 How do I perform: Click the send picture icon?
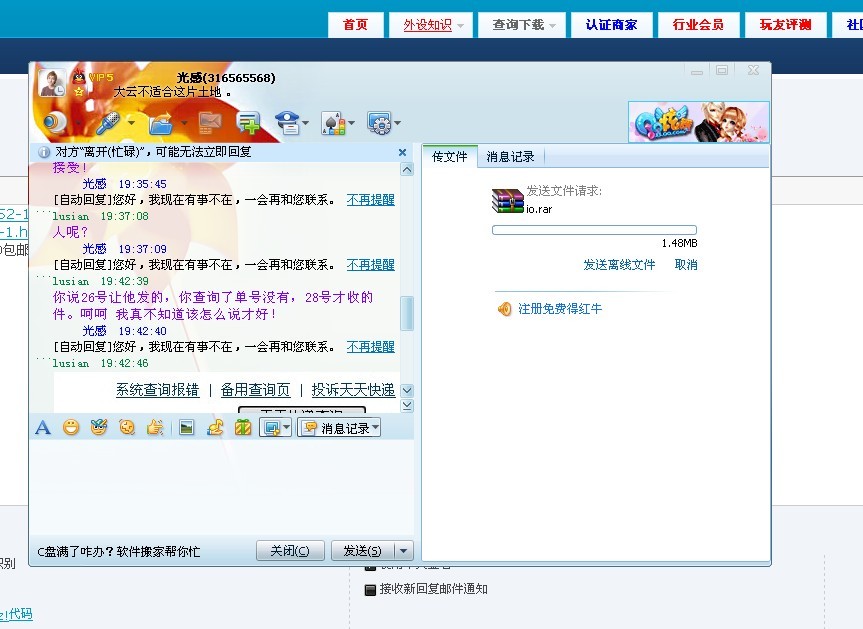coord(186,428)
